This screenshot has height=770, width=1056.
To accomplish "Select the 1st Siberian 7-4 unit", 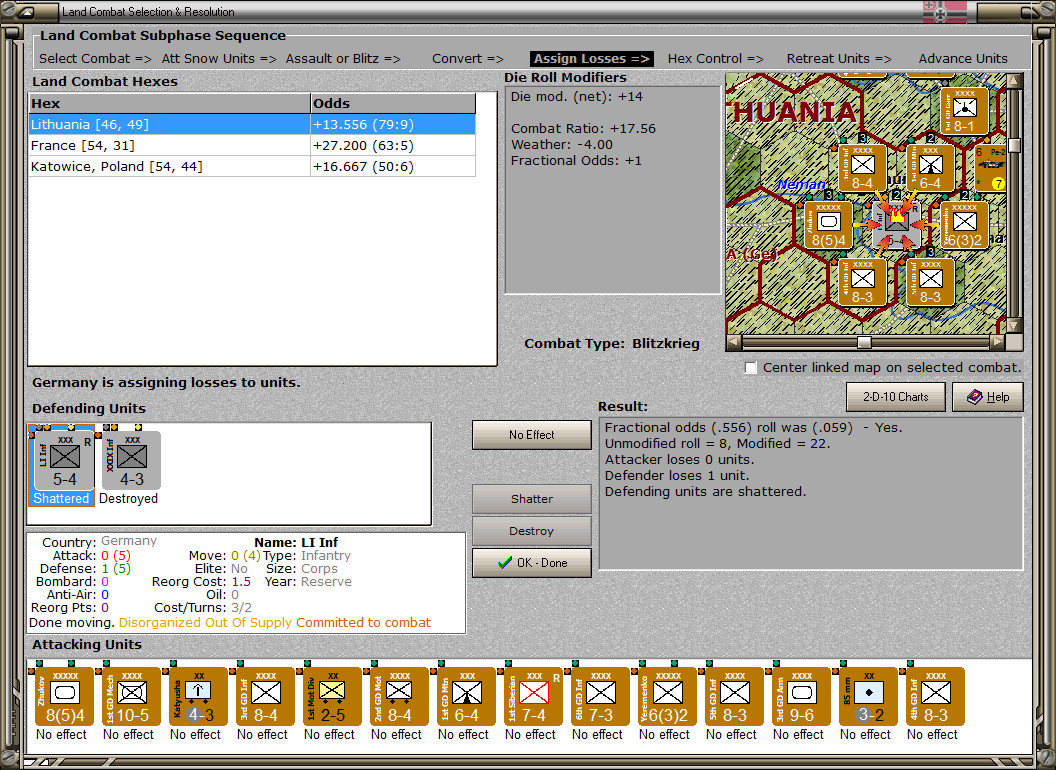I will [x=533, y=696].
